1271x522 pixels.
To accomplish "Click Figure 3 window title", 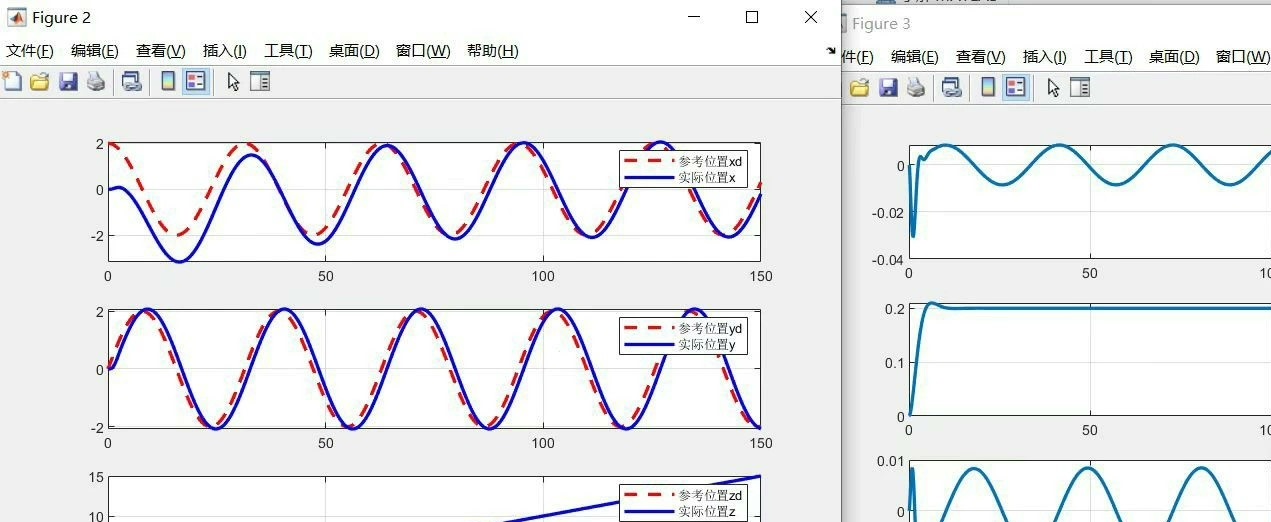I will click(881, 23).
